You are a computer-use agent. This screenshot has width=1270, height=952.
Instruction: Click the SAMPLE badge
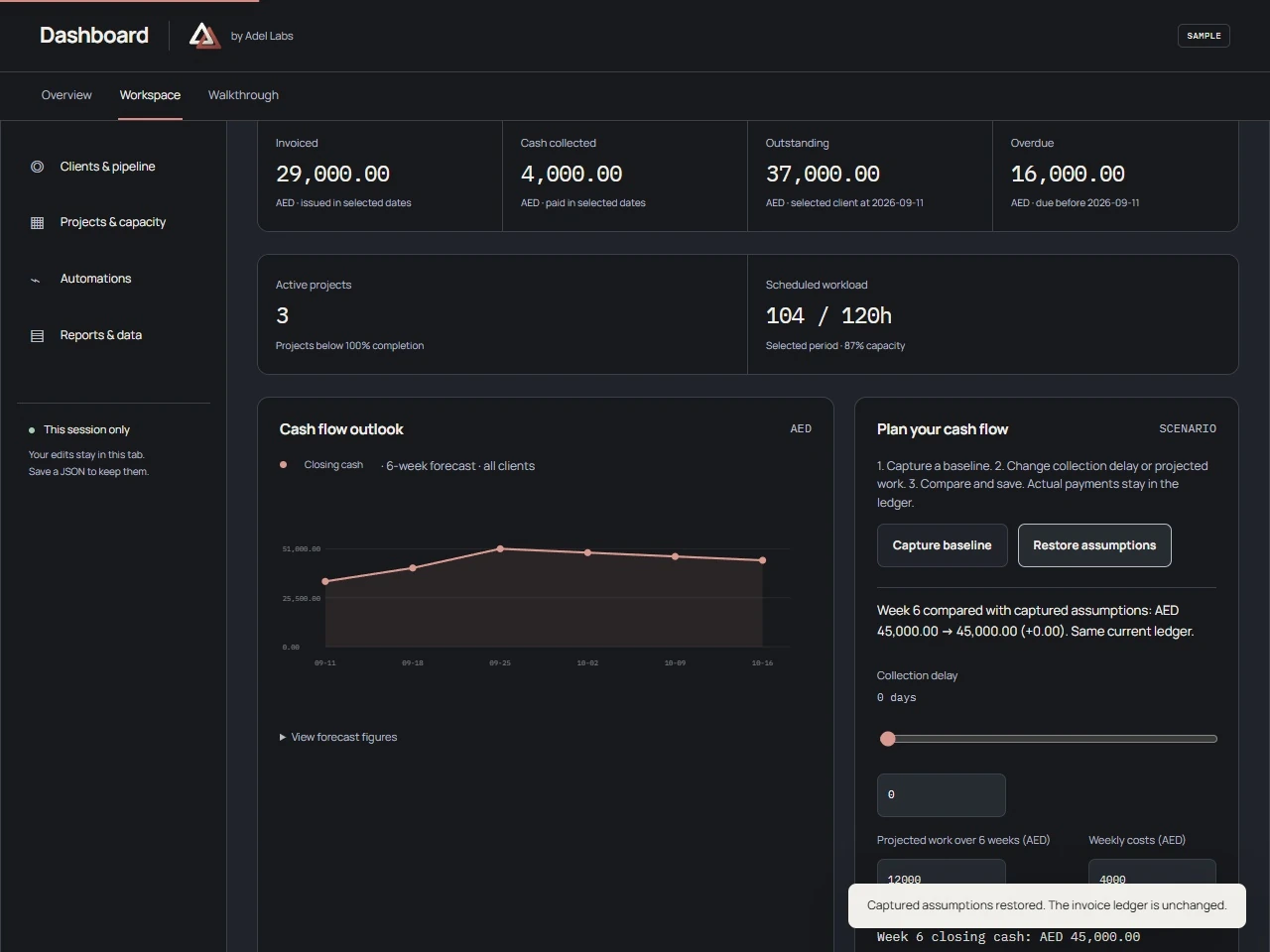point(1204,36)
